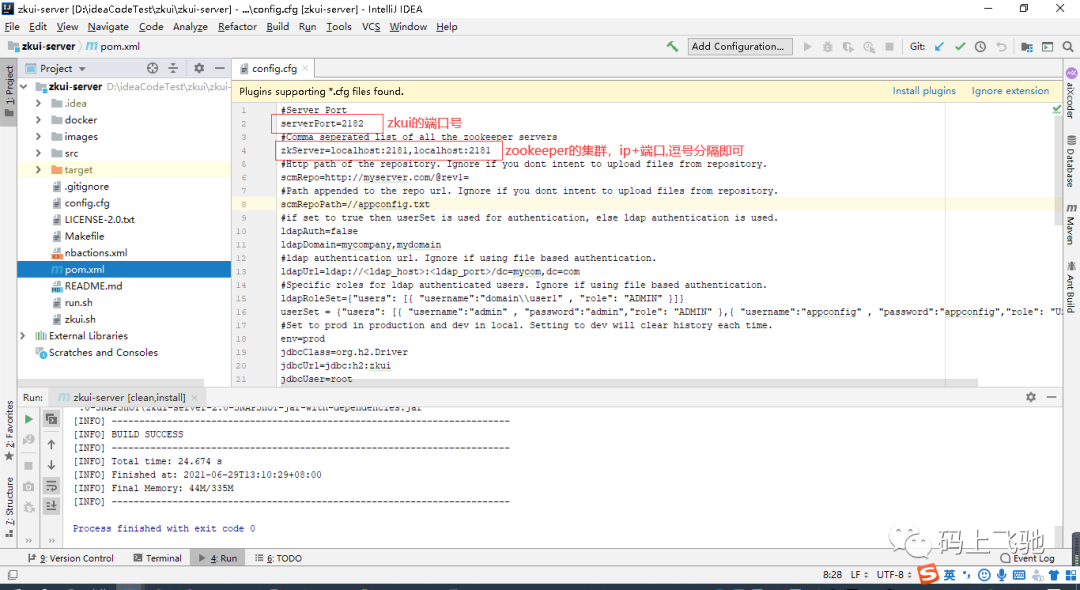Open 6: TODO tool window
This screenshot has width=1080, height=590.
point(278,558)
